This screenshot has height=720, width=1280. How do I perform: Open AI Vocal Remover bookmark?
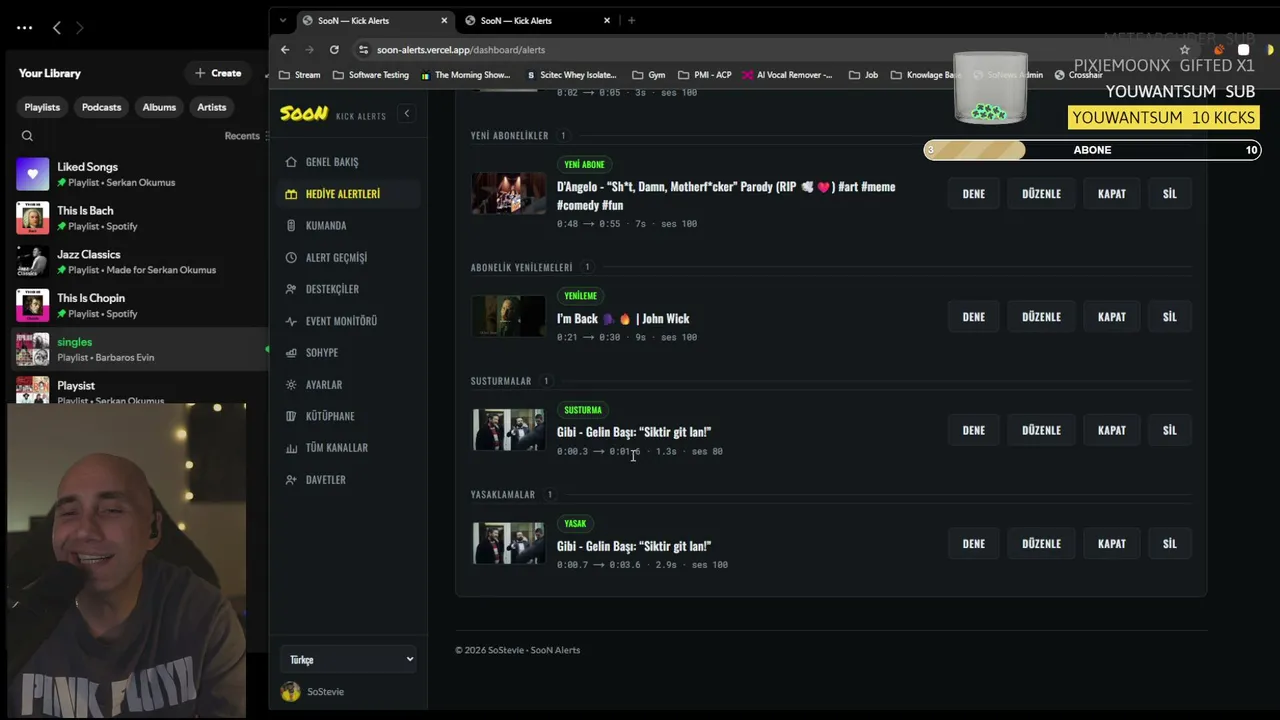(786, 75)
